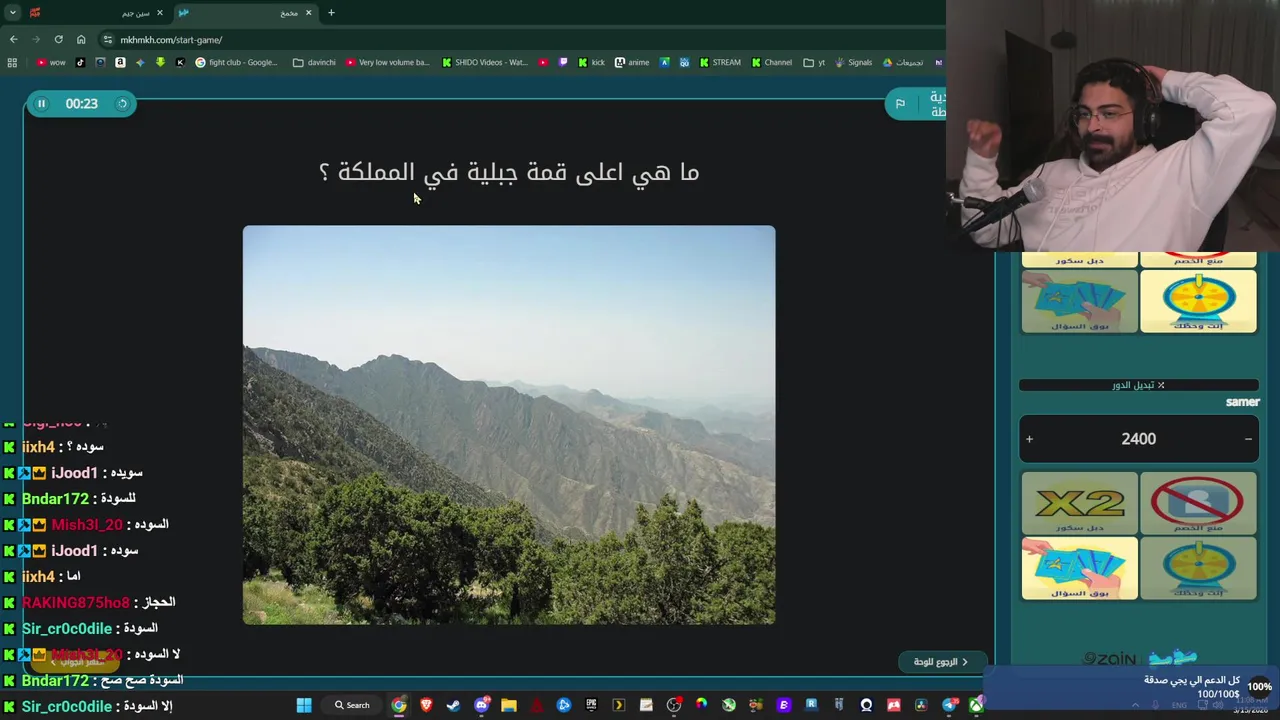Viewport: 1280px width, 720px height.
Task: Open a new browser tab
Action: coord(331,13)
